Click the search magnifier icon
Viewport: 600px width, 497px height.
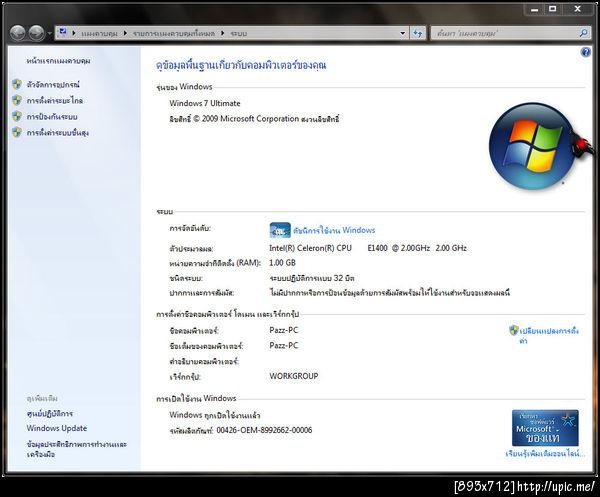pyautogui.click(x=584, y=33)
